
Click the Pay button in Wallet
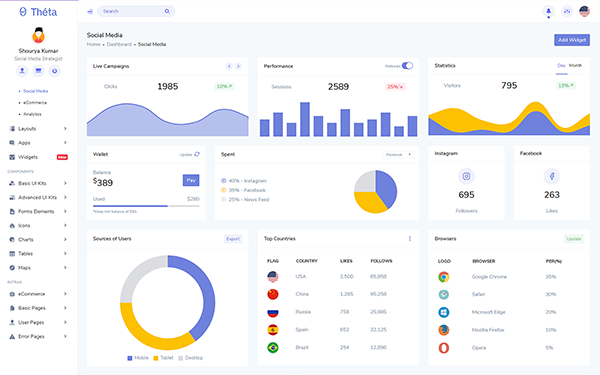pyautogui.click(x=191, y=180)
